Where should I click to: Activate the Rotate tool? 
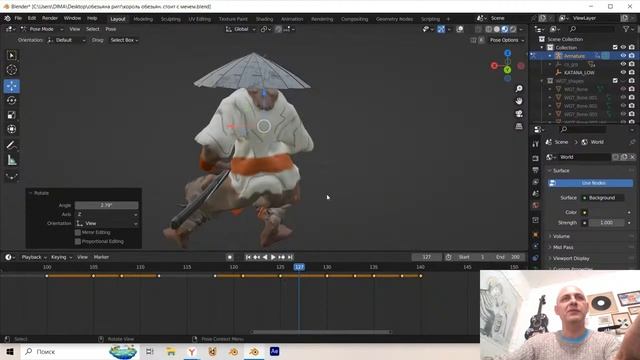[11, 100]
